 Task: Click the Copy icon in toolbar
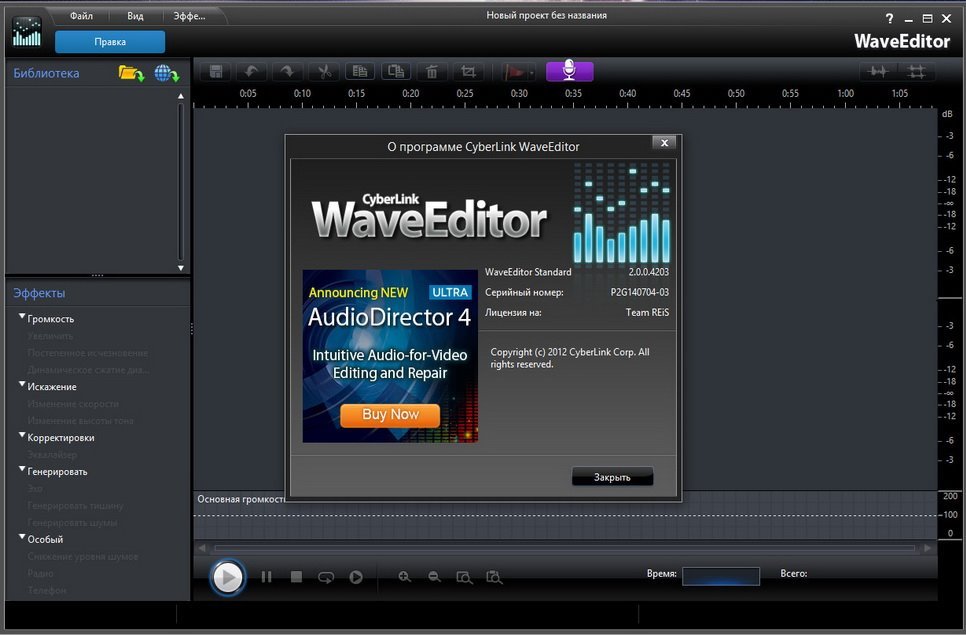coord(360,71)
